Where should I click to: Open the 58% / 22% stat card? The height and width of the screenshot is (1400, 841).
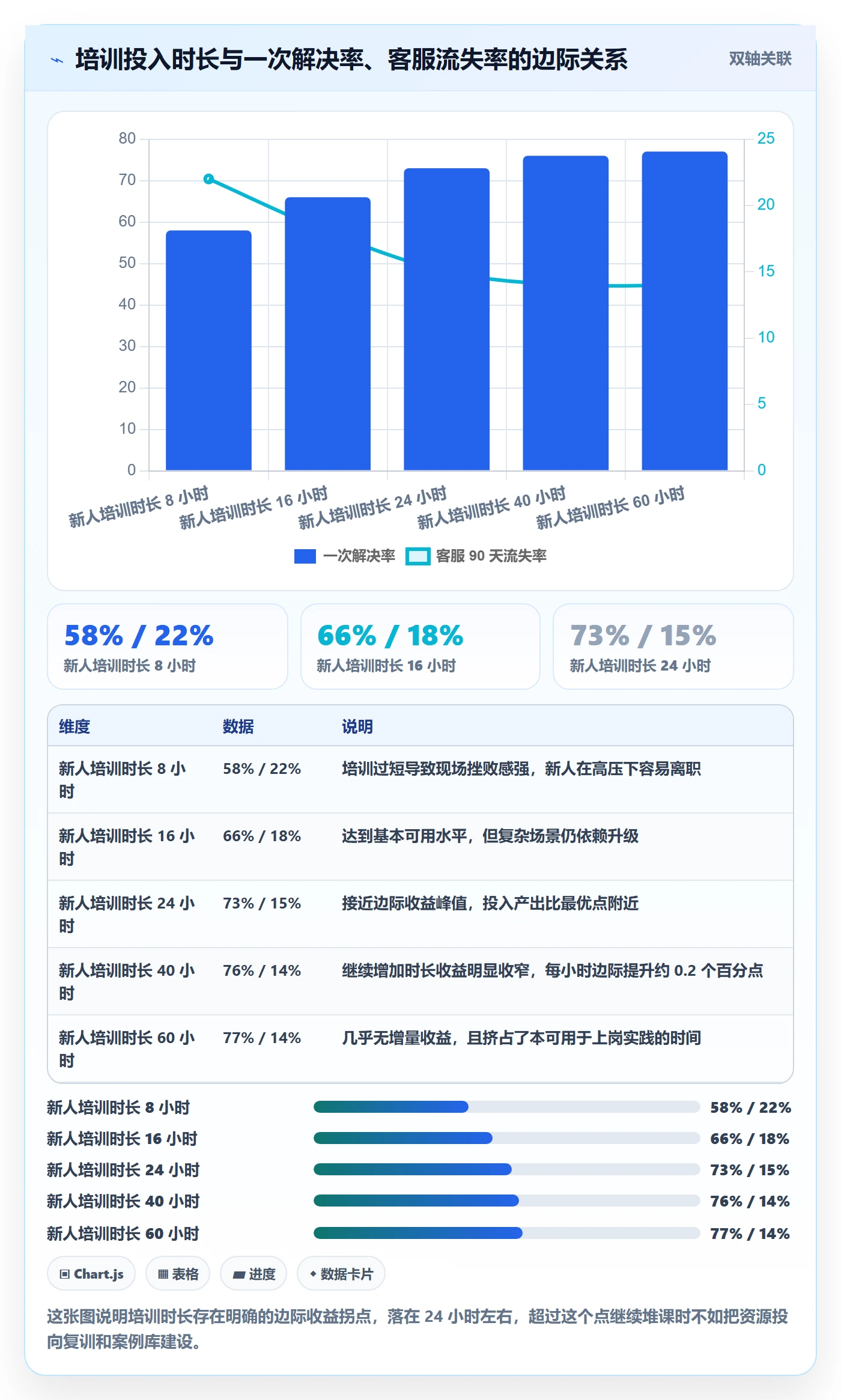coord(168,647)
